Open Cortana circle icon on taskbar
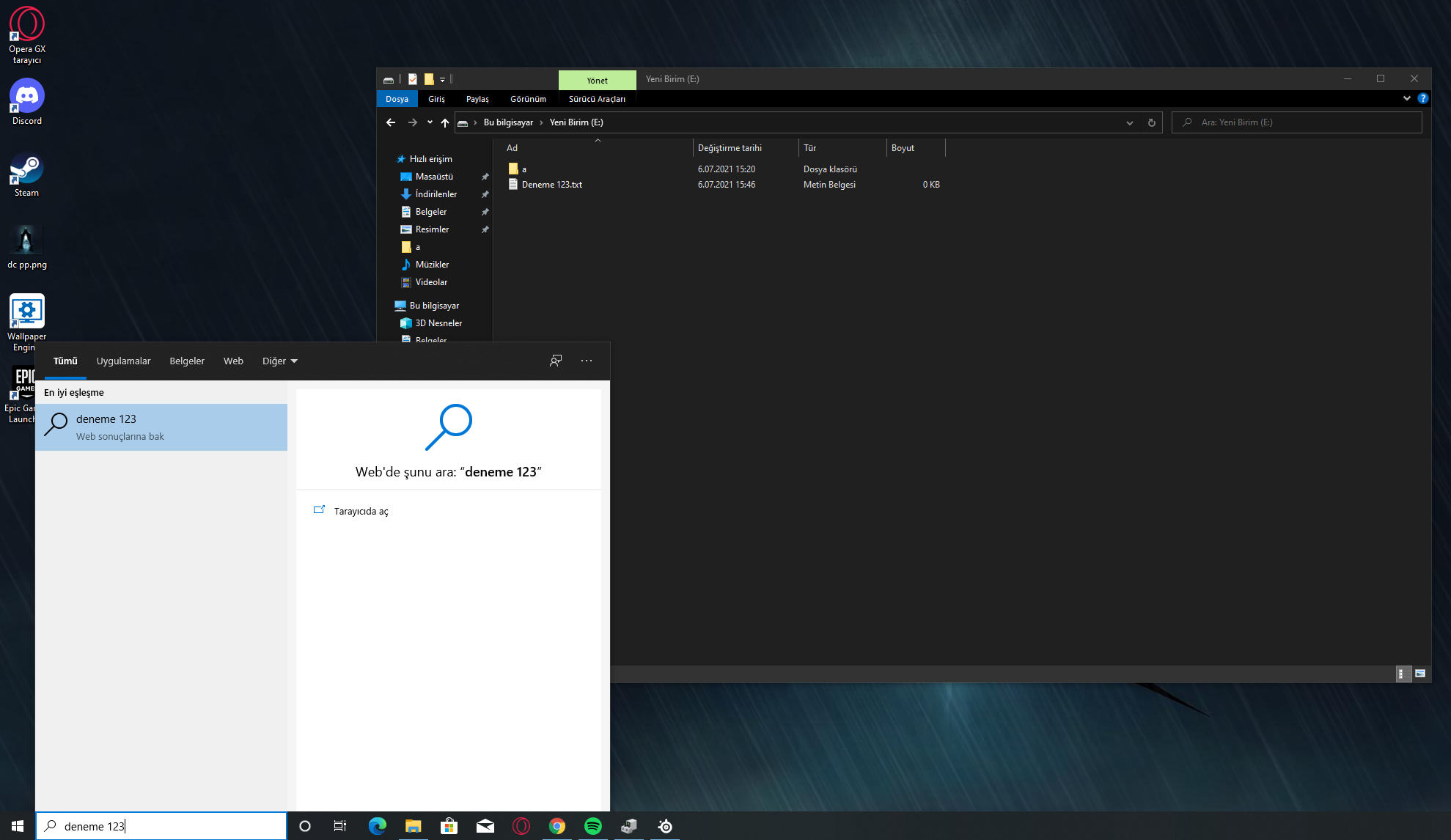 305,826
